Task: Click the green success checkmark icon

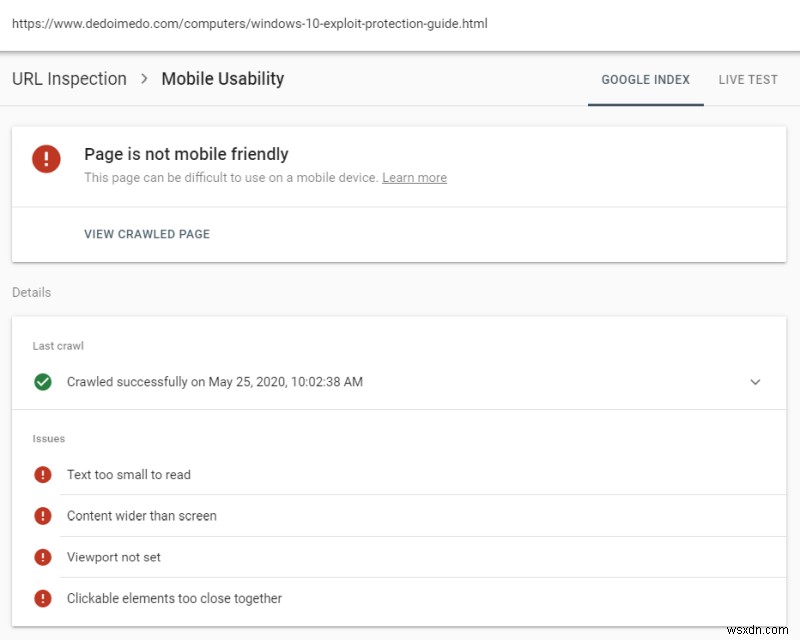Action: [45, 381]
